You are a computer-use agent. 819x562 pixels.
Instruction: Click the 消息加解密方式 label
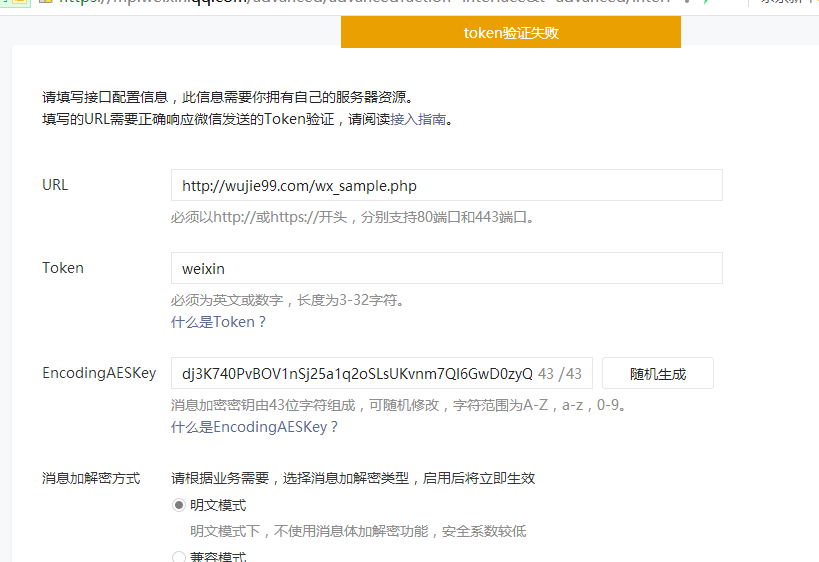(x=91, y=478)
